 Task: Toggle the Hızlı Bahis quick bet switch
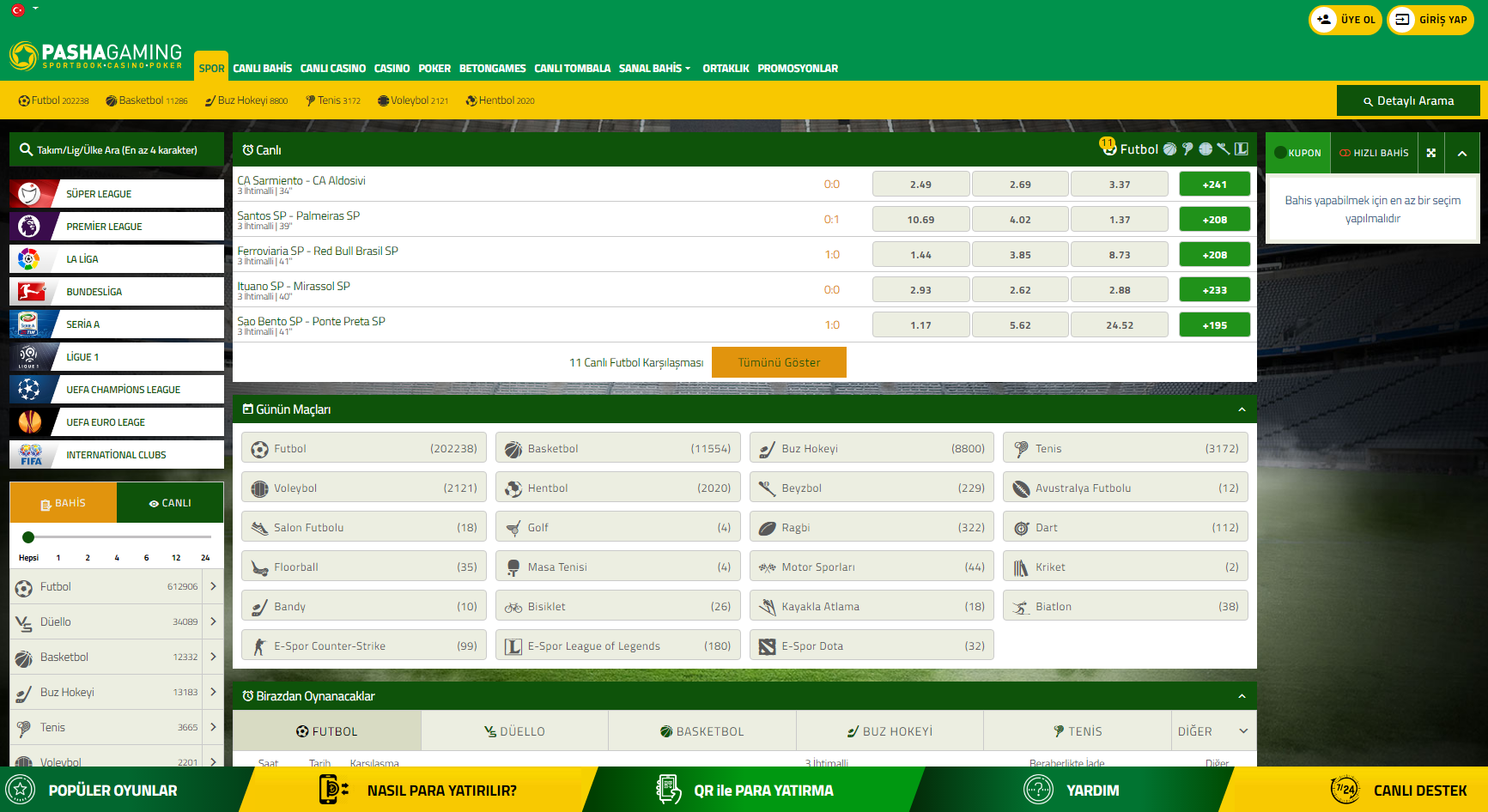pos(1345,153)
